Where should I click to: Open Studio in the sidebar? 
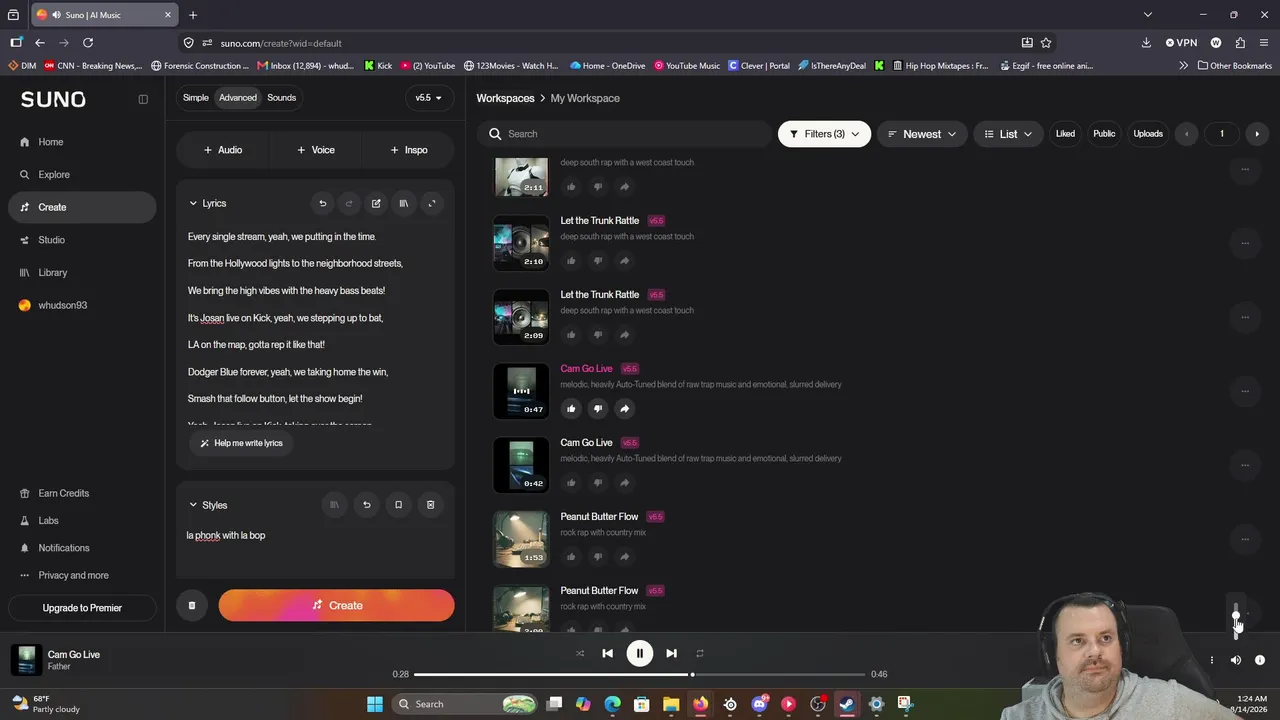(82, 240)
